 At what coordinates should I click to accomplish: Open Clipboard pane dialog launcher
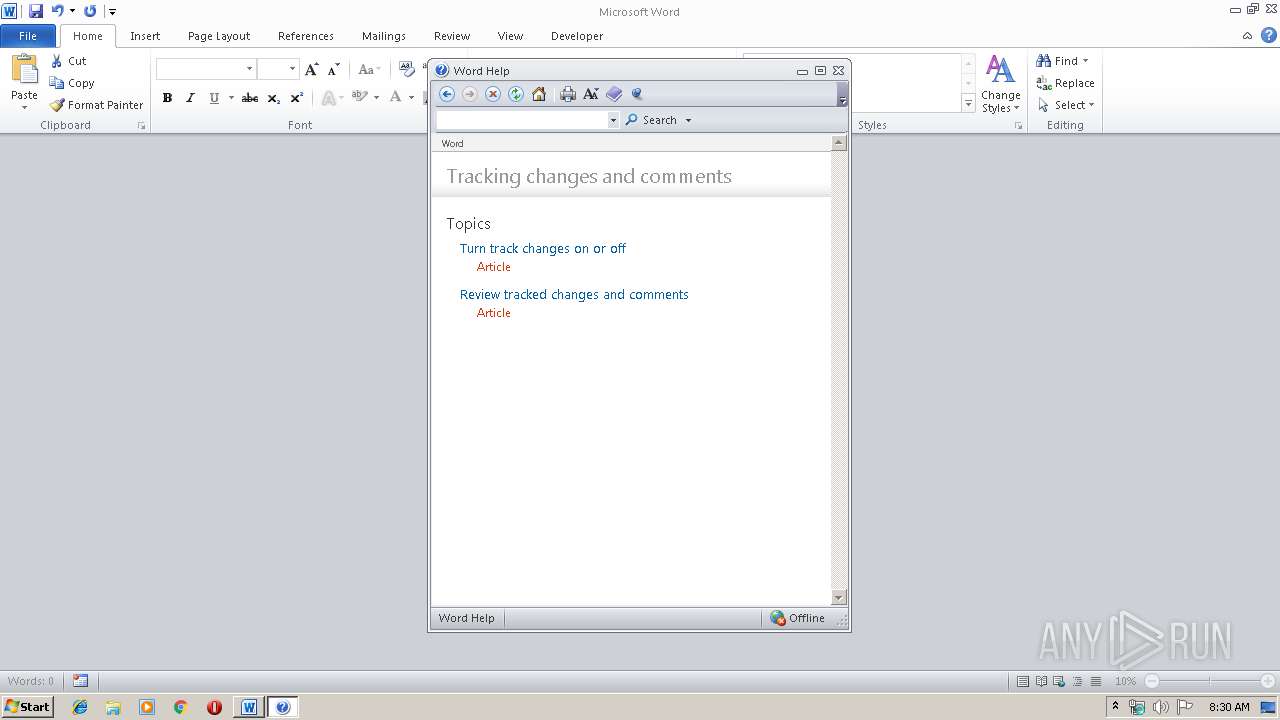click(x=141, y=126)
